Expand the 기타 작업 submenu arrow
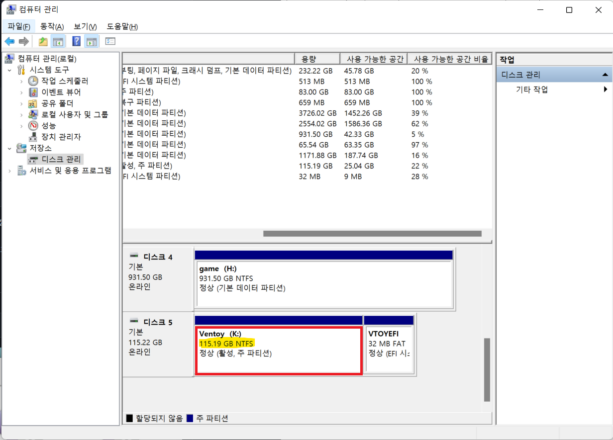Screen dimensions: 613x440 point(605,90)
